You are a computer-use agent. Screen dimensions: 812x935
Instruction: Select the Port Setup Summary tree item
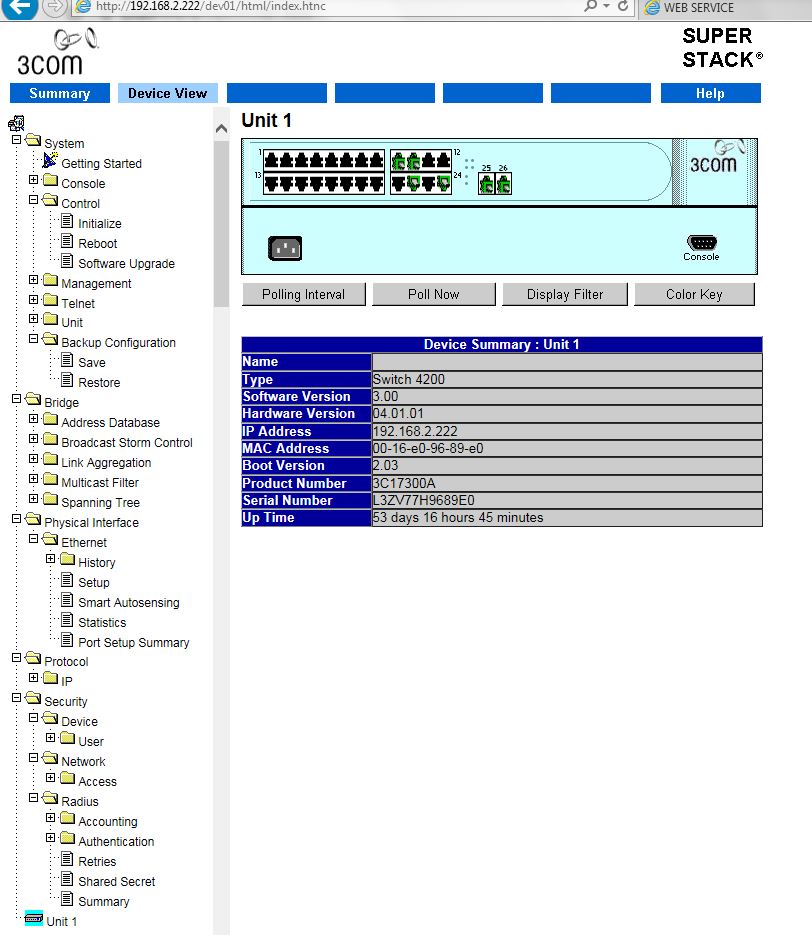134,643
